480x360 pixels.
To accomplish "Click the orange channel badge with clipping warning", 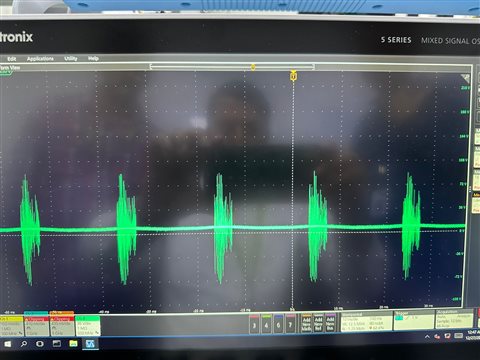I will tap(62, 324).
